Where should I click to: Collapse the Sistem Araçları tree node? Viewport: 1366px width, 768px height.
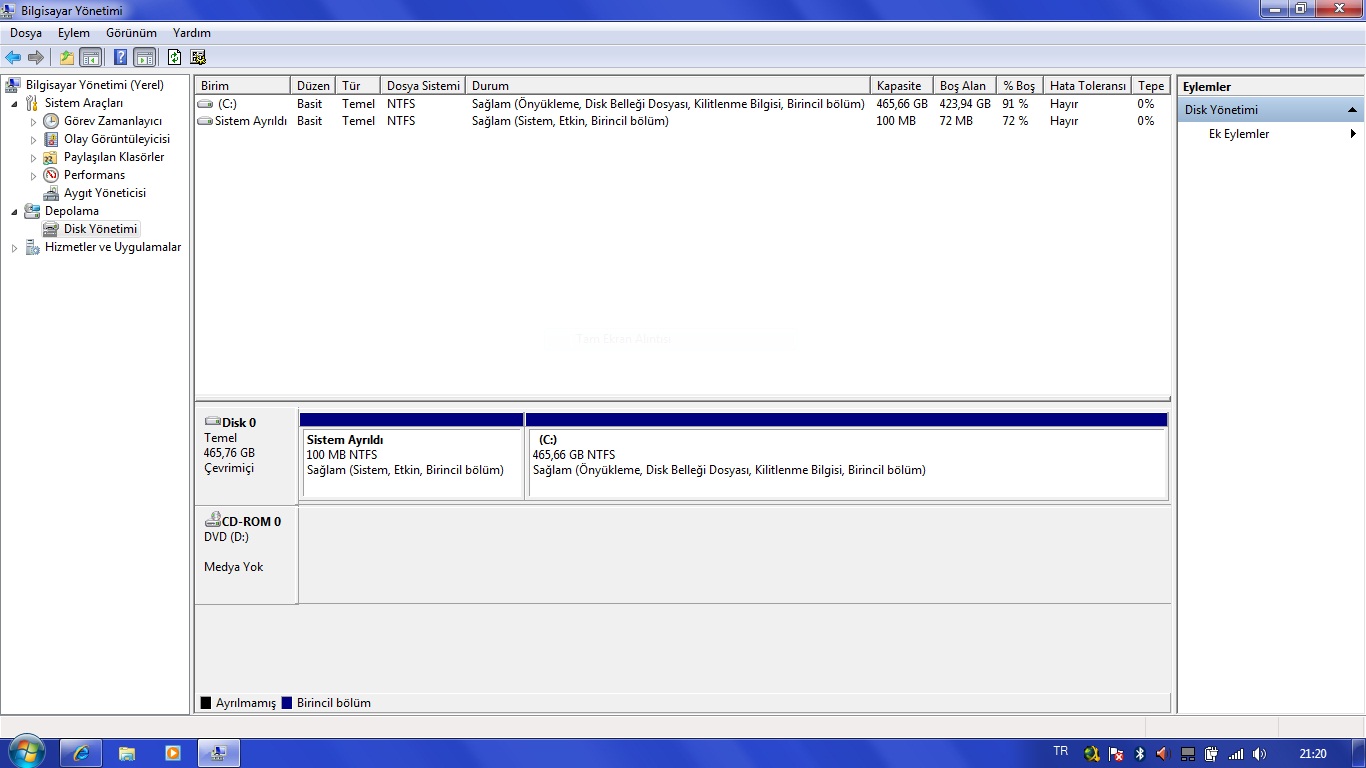(14, 103)
